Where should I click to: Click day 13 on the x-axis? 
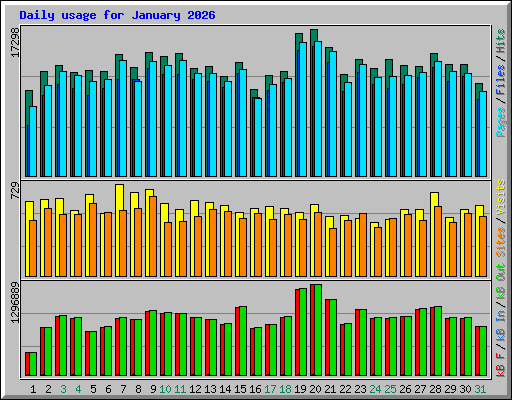(x=210, y=389)
